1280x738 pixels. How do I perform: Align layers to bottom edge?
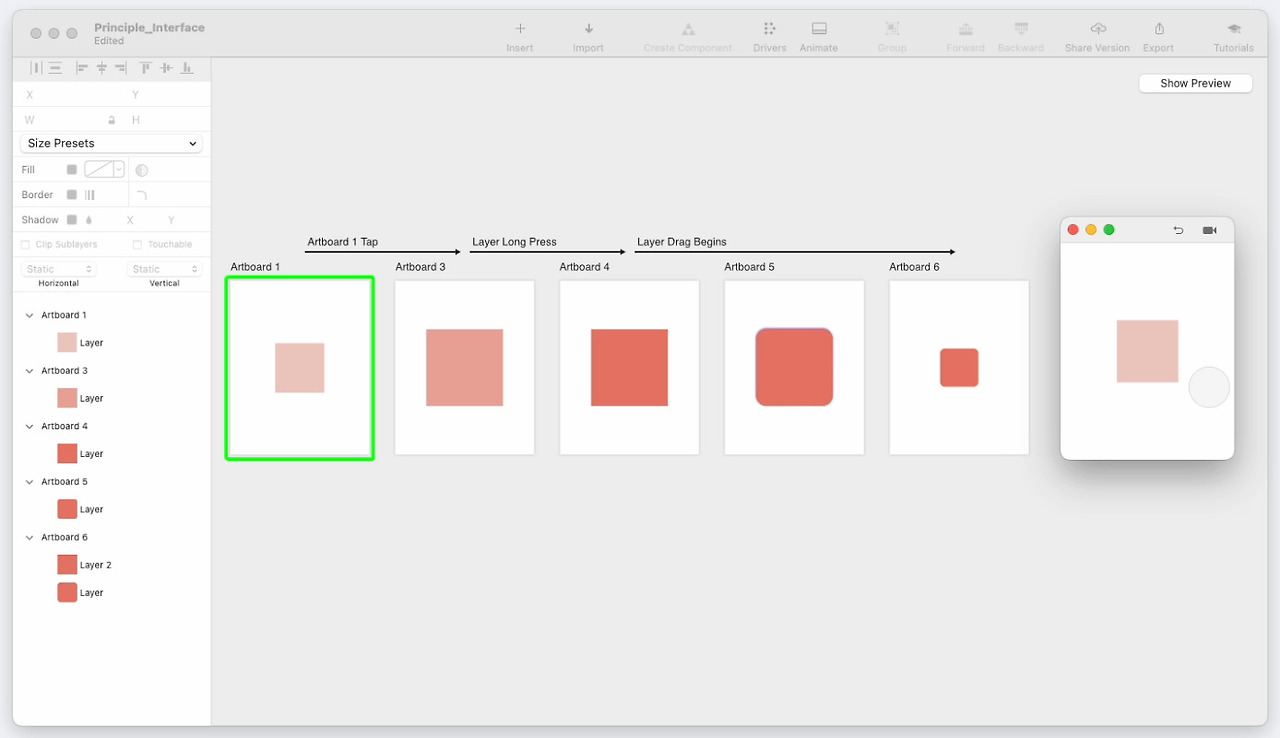pos(187,68)
